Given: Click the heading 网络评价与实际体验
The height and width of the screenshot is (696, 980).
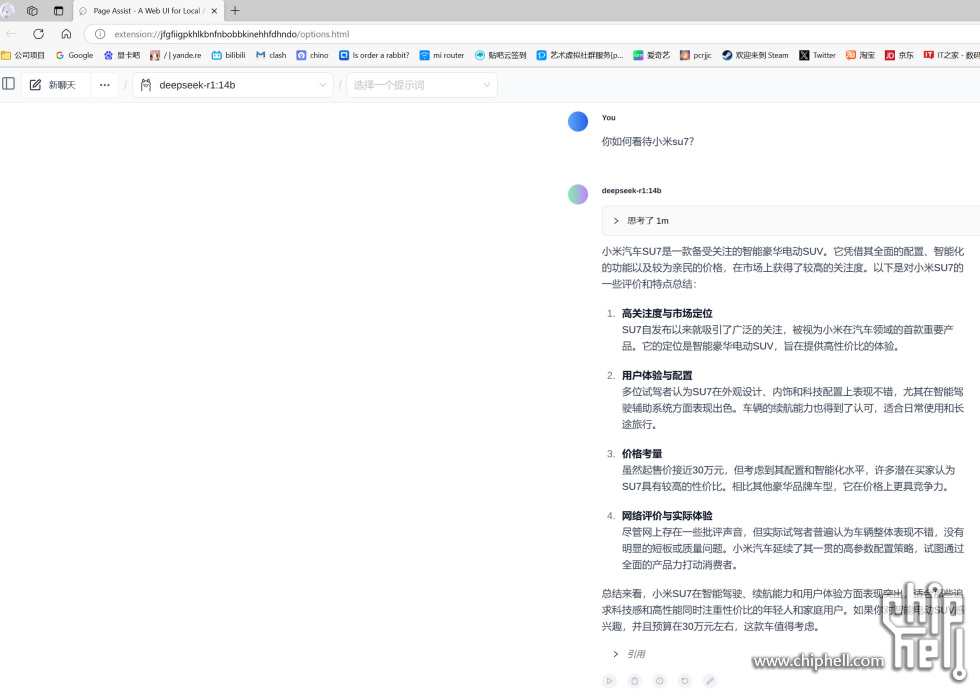Looking at the screenshot, I should (667, 516).
